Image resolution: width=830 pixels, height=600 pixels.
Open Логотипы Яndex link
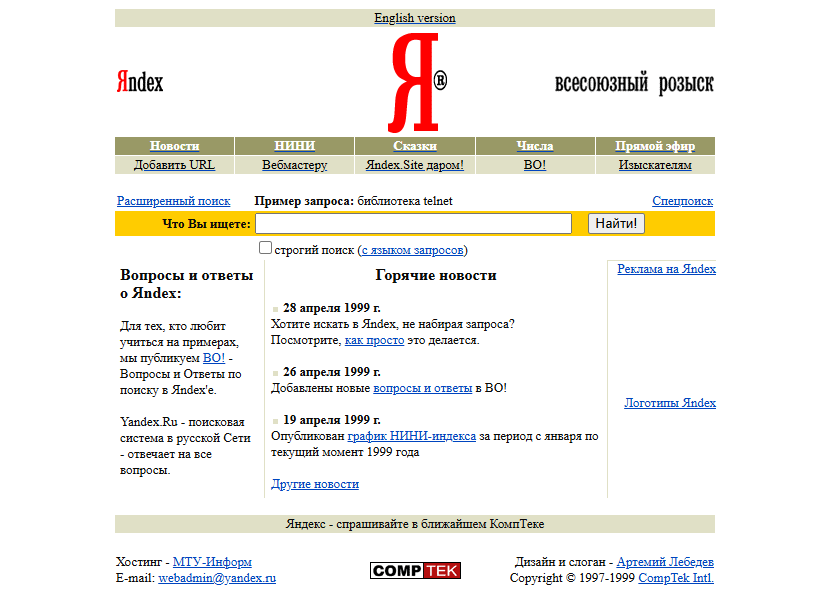tap(670, 402)
